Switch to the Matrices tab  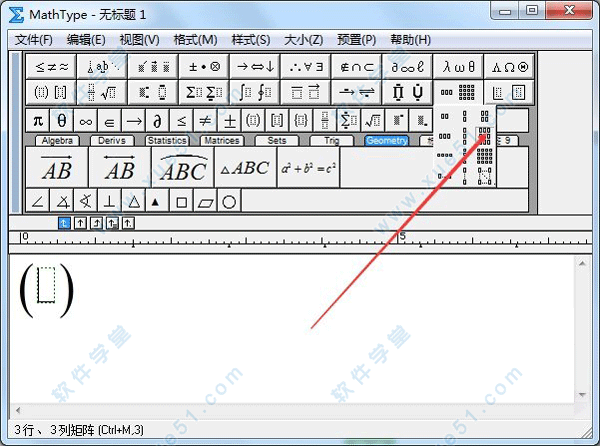[x=222, y=141]
